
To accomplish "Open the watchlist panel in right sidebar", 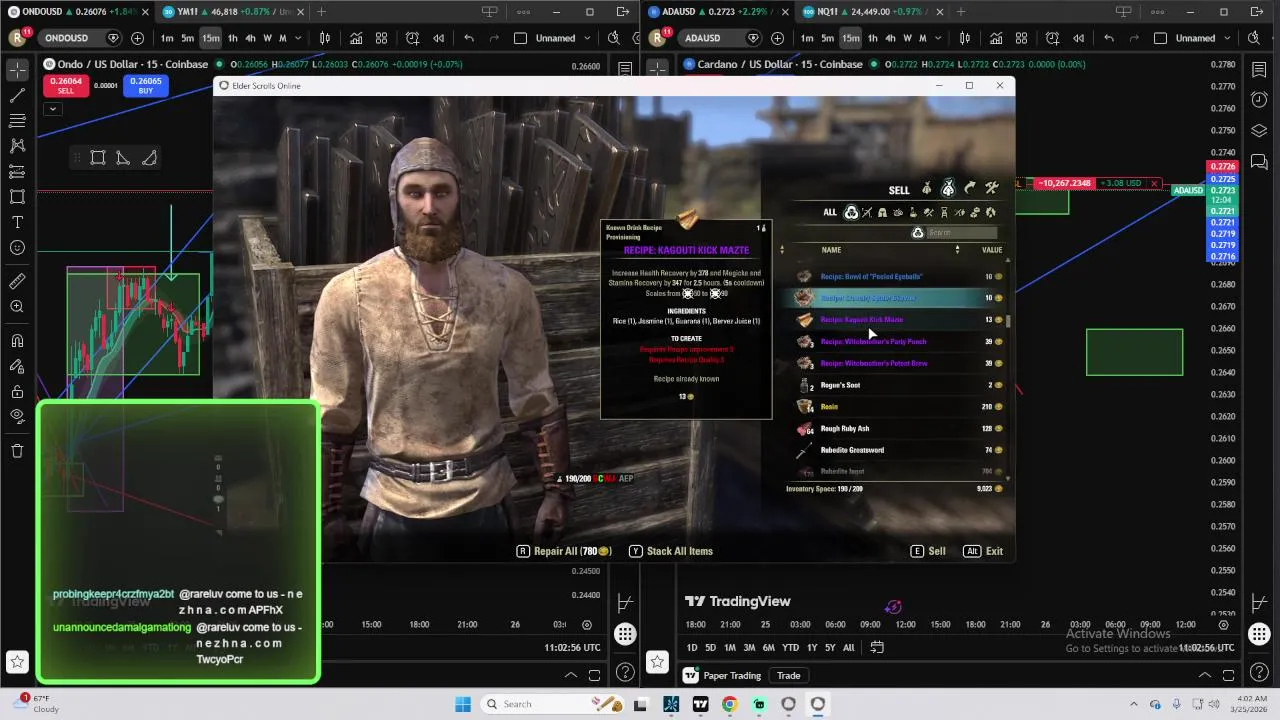I will [x=1259, y=70].
